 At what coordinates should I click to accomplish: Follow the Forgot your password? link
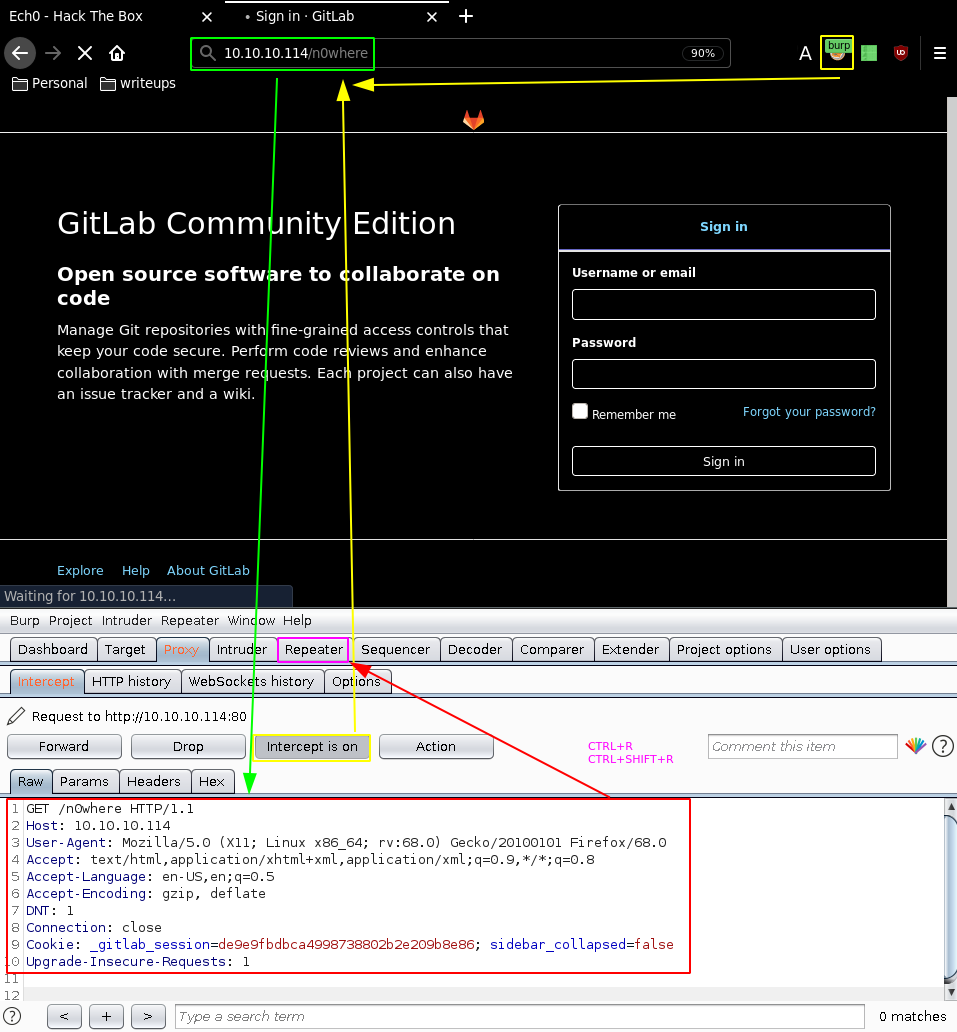809,412
